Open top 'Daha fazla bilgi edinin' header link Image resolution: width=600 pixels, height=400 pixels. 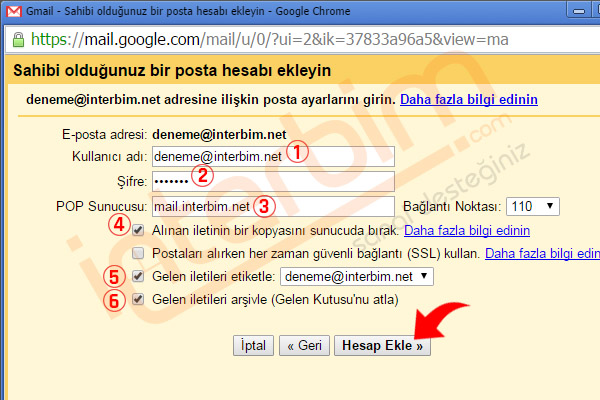pyautogui.click(x=469, y=100)
